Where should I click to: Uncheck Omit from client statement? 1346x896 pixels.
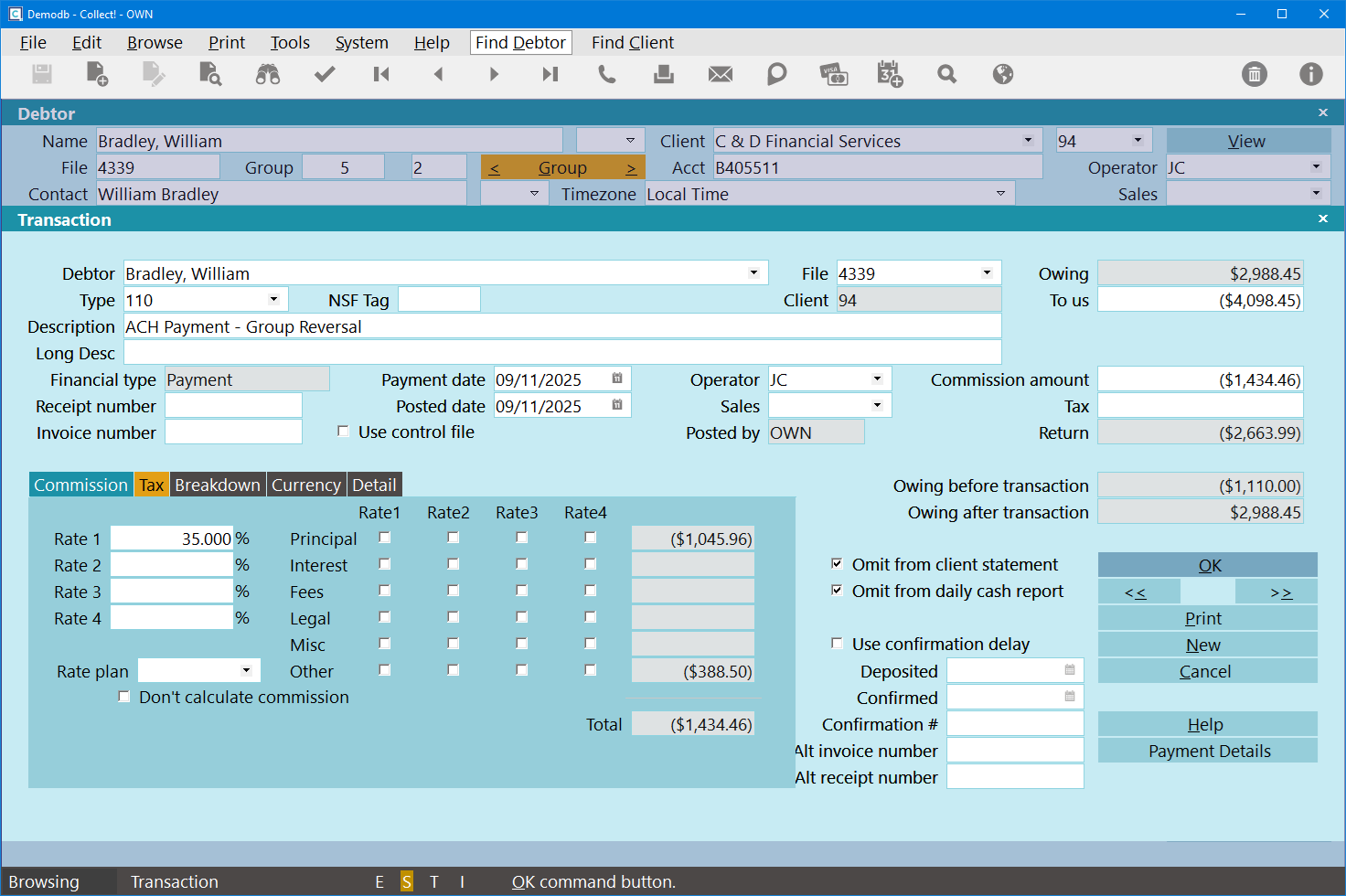[x=837, y=564]
